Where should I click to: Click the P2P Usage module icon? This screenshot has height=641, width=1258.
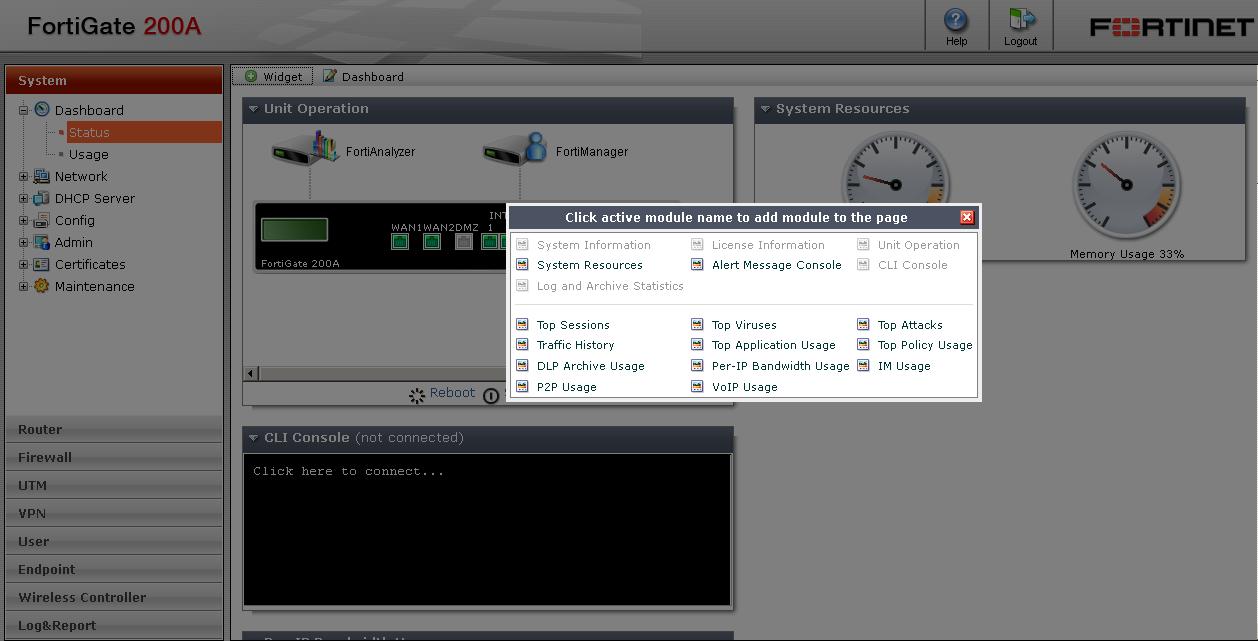point(522,387)
